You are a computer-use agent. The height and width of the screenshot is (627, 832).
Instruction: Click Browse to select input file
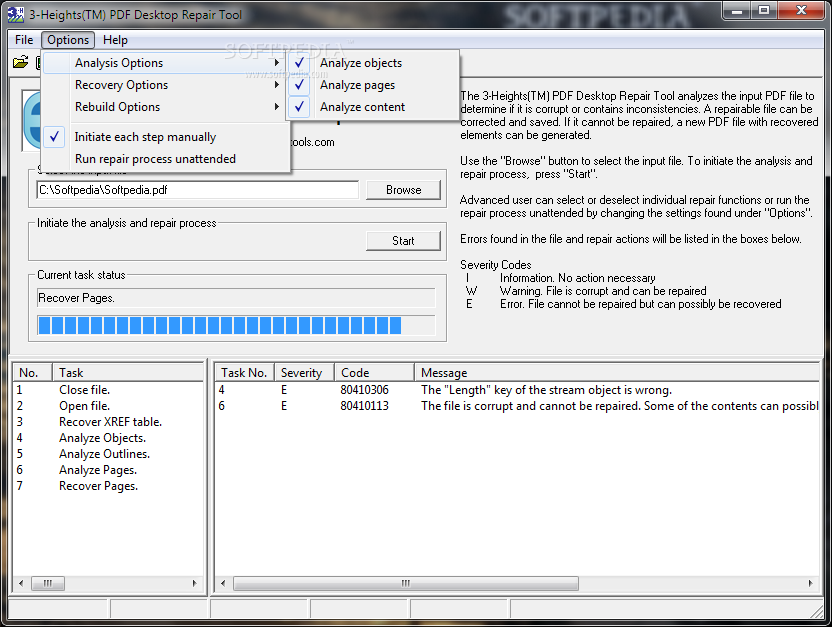(x=403, y=190)
